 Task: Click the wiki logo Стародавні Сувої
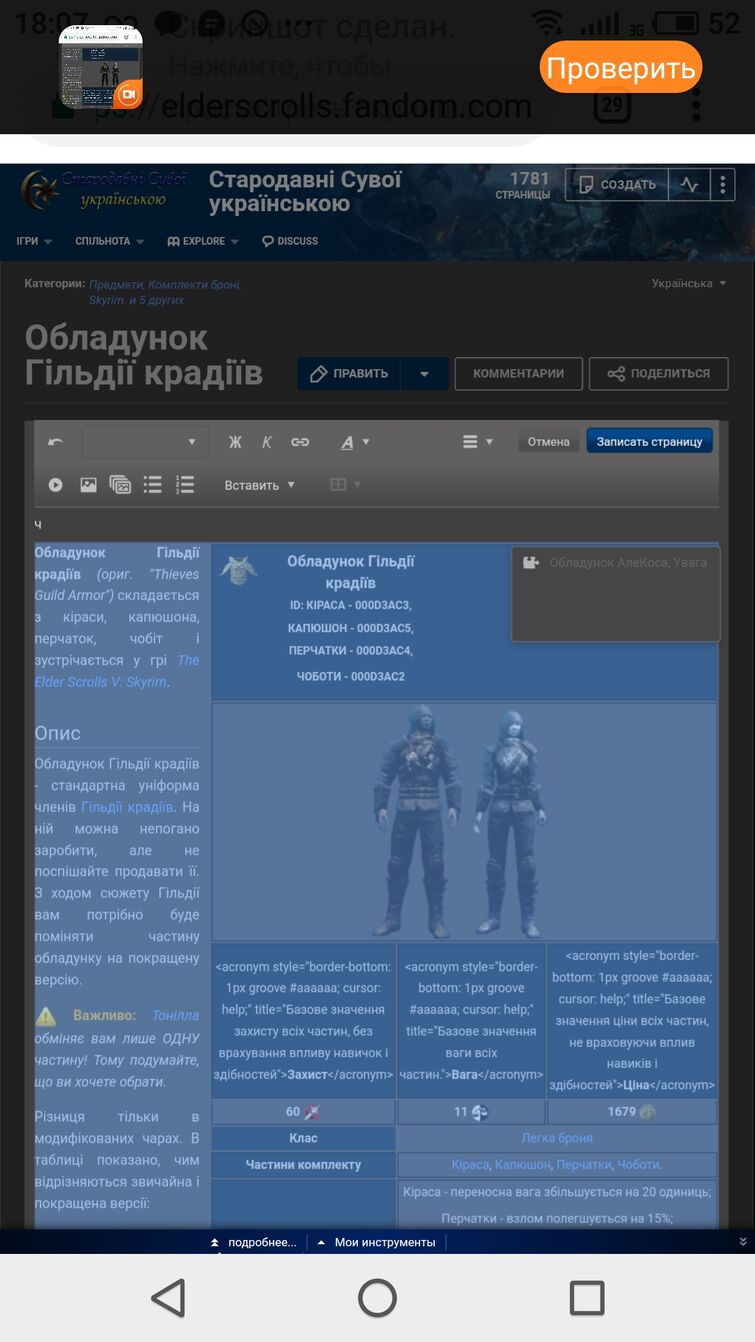105,189
